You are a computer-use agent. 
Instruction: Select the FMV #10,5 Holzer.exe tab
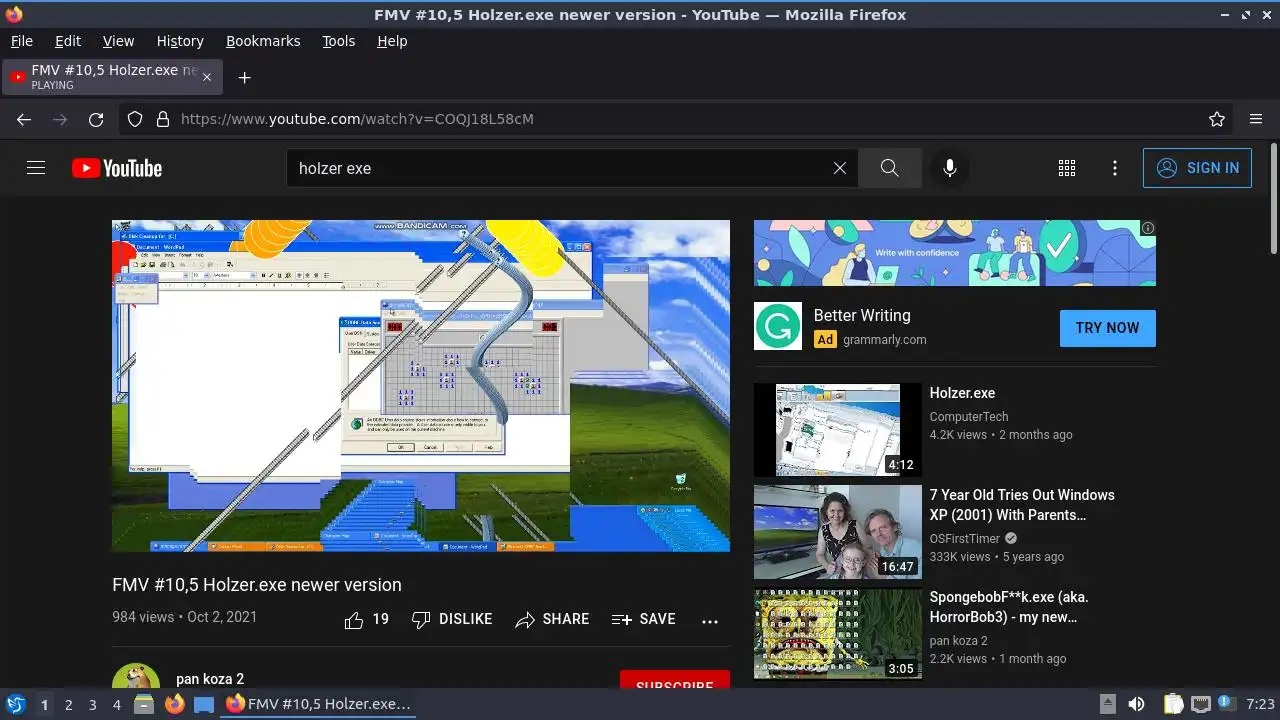(x=113, y=77)
